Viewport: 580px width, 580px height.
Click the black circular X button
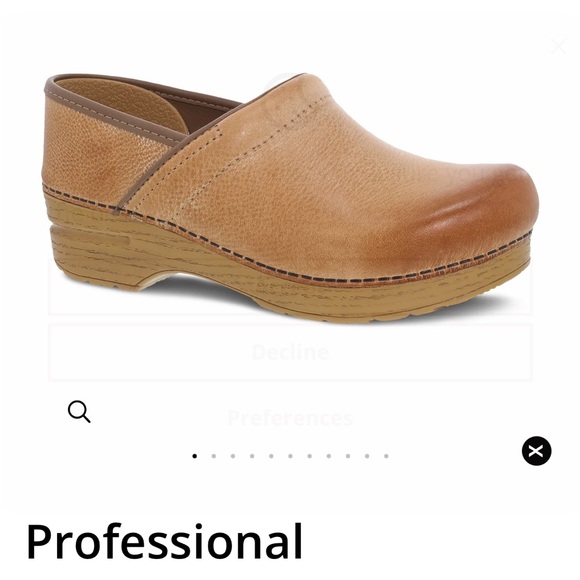pyautogui.click(x=536, y=451)
